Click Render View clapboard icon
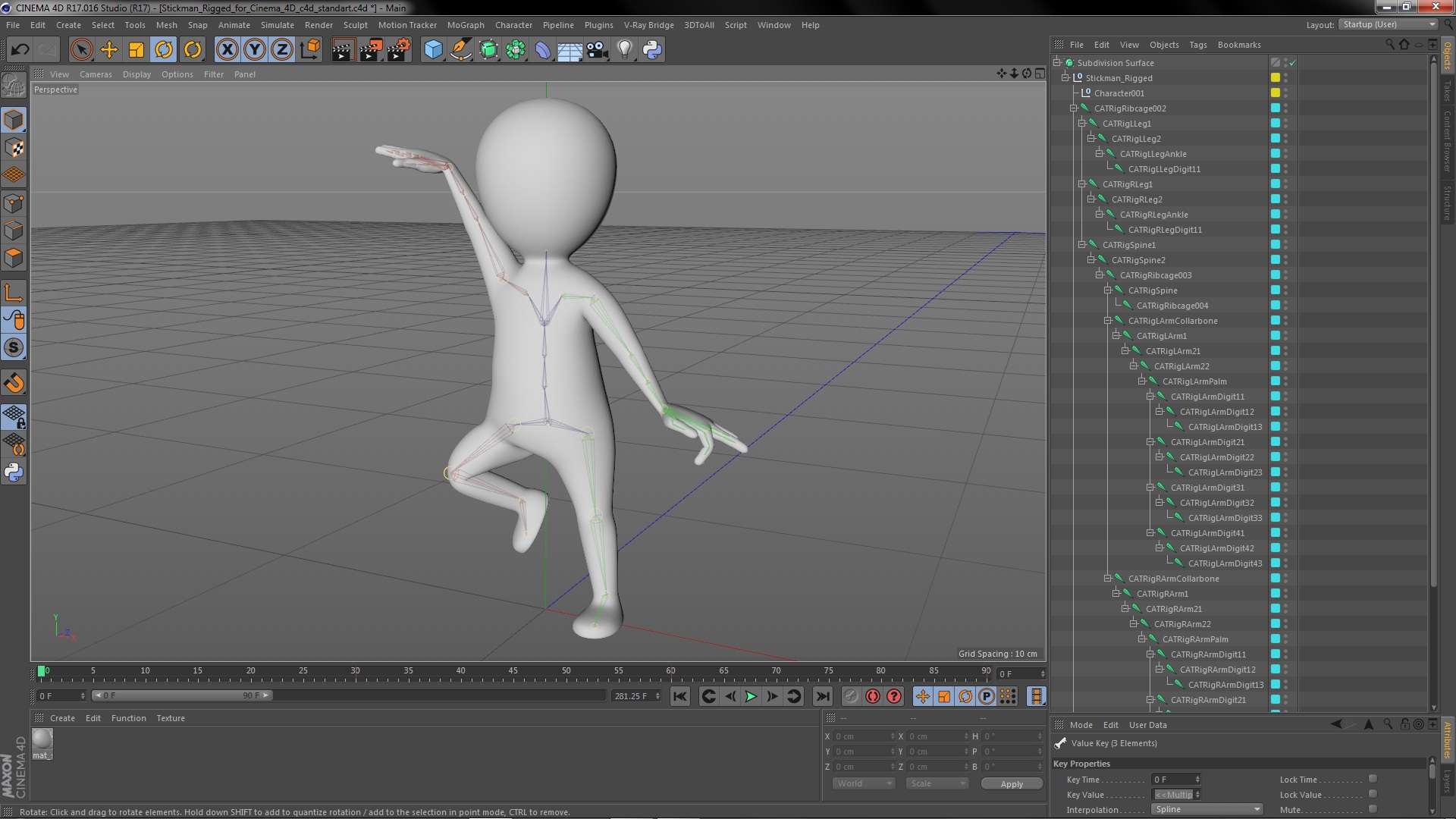Viewport: 1456px width, 819px height. 343,50
